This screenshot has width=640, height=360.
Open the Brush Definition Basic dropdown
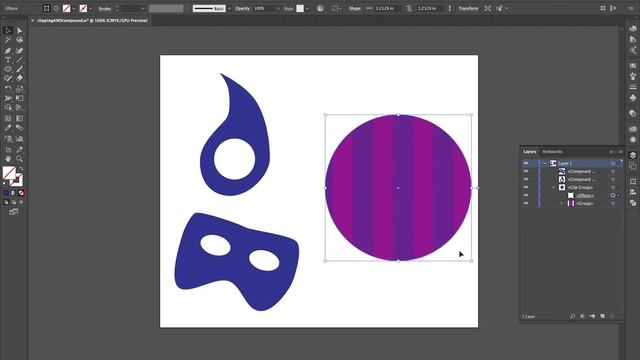point(229,8)
